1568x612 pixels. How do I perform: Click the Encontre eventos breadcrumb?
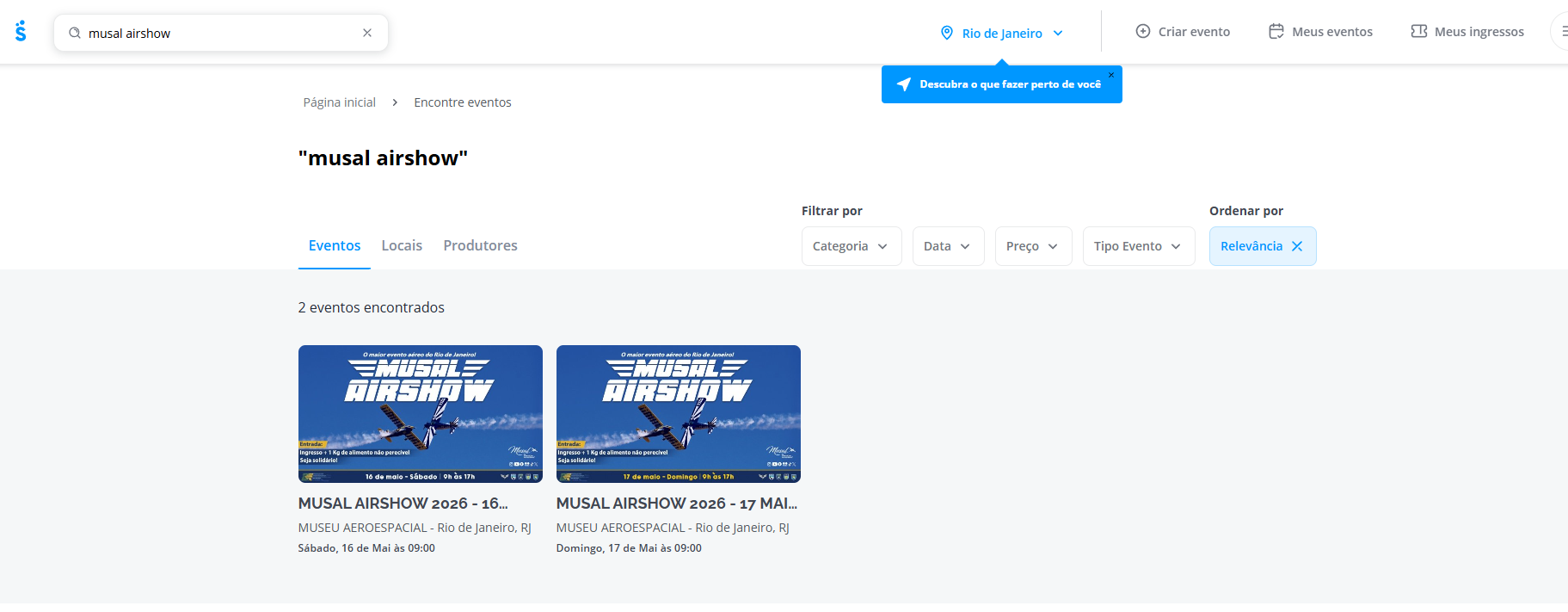point(463,102)
